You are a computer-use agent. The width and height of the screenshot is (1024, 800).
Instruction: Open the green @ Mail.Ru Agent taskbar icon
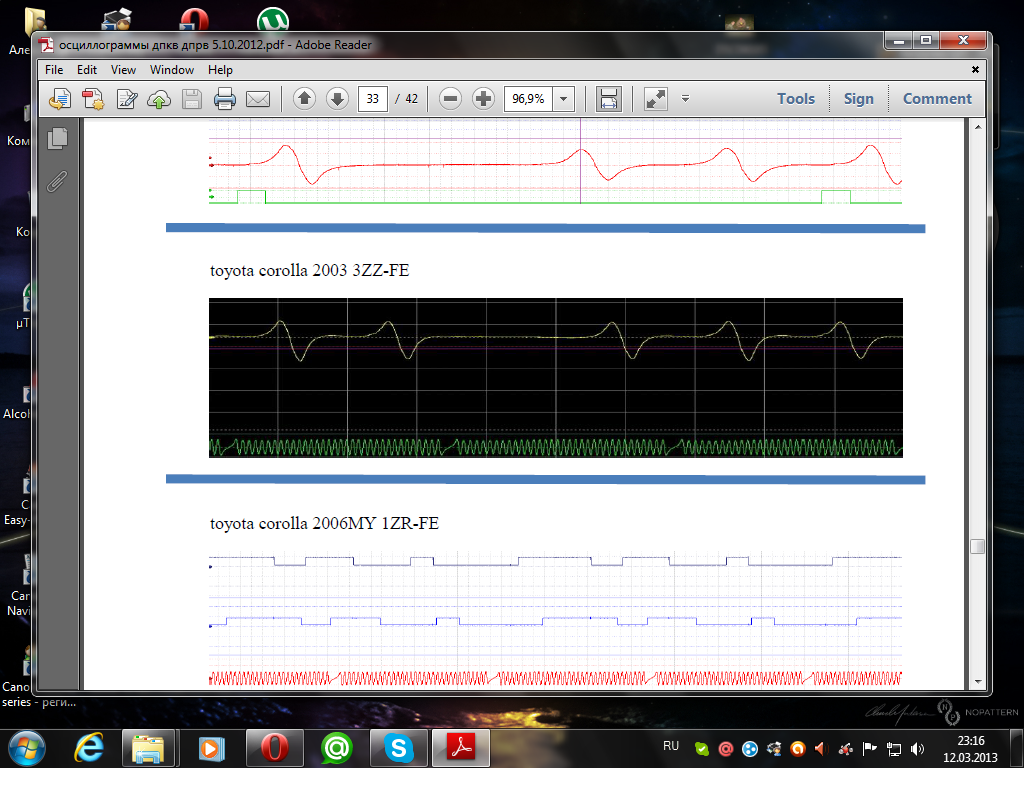337,748
